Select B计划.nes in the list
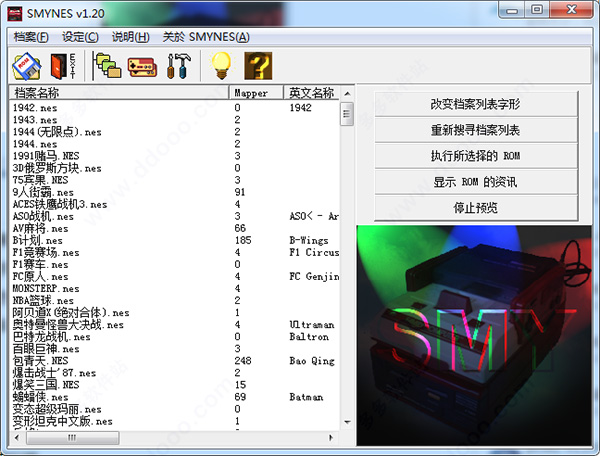Image resolution: width=600 pixels, height=456 pixels. (x=38, y=240)
